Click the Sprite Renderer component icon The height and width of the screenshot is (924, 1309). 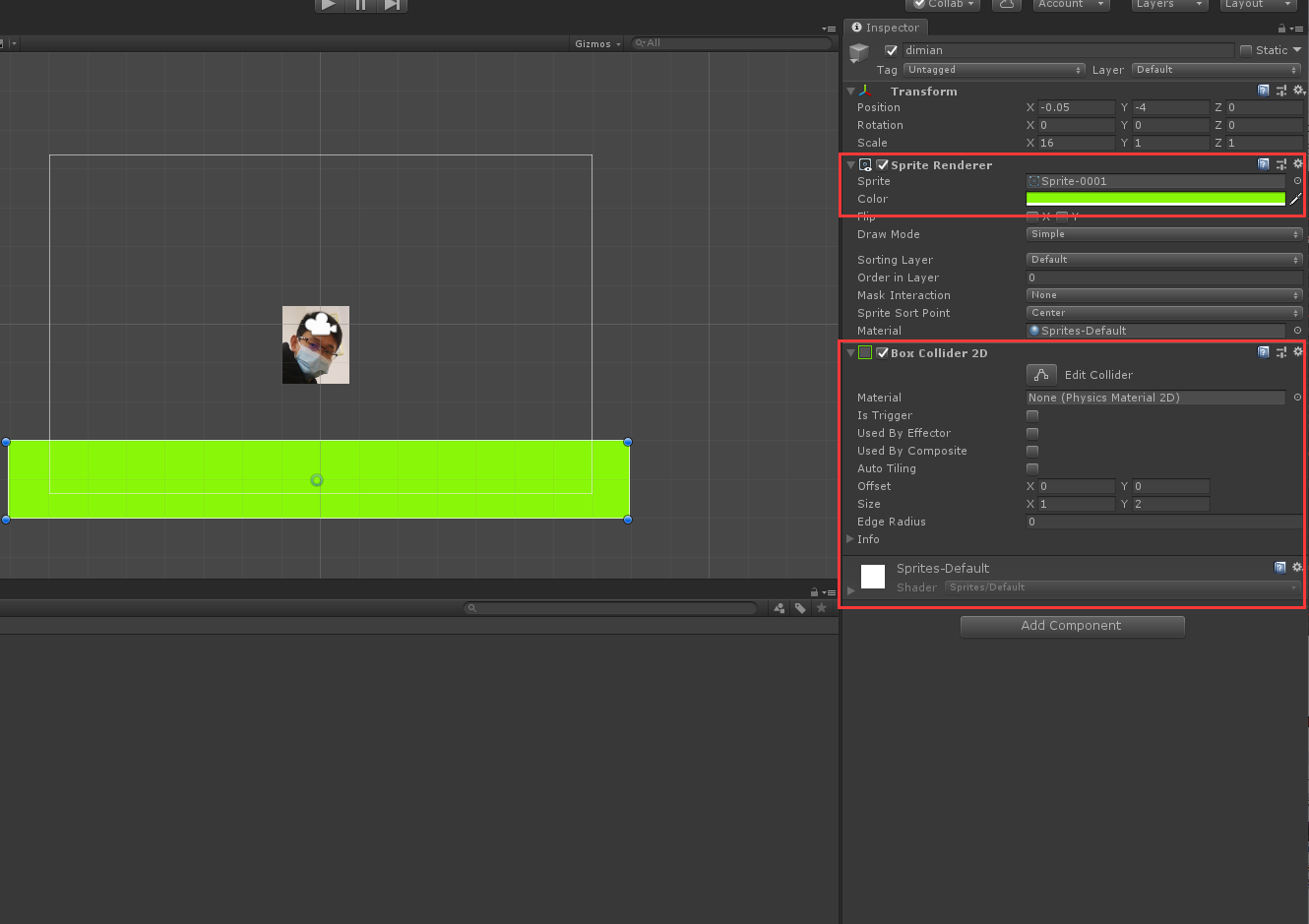[865, 164]
